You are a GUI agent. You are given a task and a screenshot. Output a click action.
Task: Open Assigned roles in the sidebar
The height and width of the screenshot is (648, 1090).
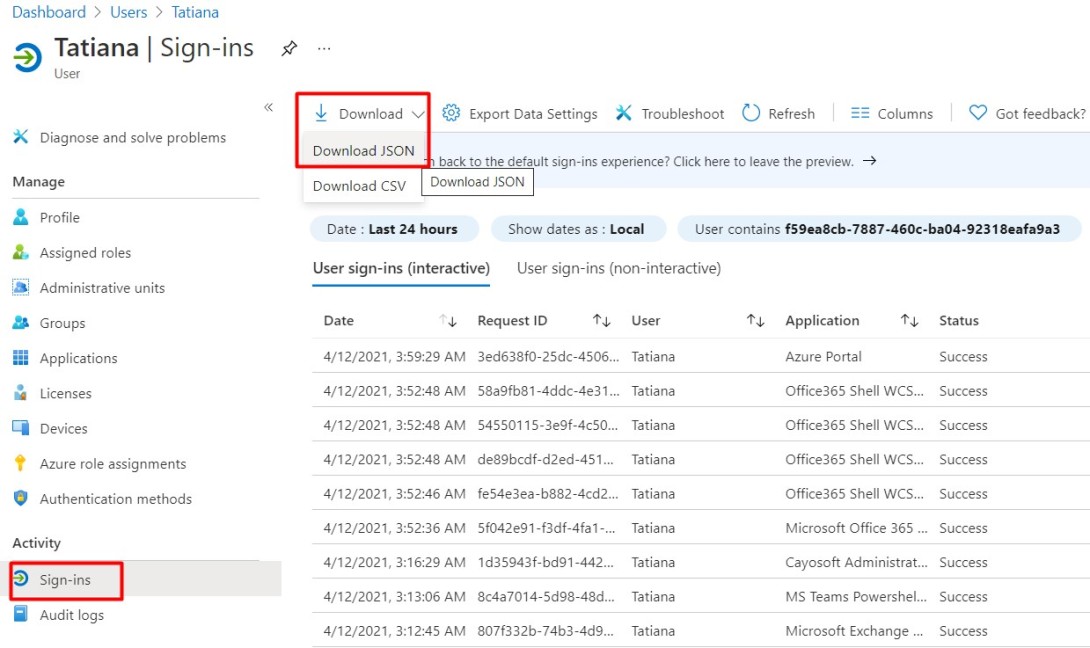point(85,252)
